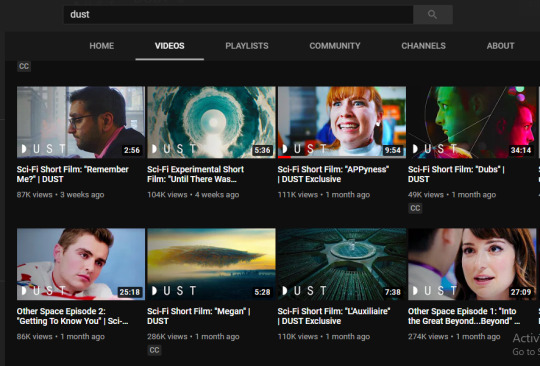
Task: Go to the COMMUNITY tab
Action: click(x=335, y=46)
